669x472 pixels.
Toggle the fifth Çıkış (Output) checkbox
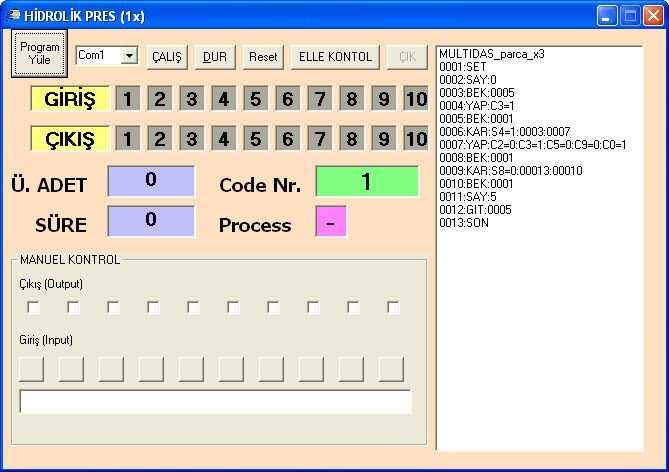pyautogui.click(x=193, y=308)
